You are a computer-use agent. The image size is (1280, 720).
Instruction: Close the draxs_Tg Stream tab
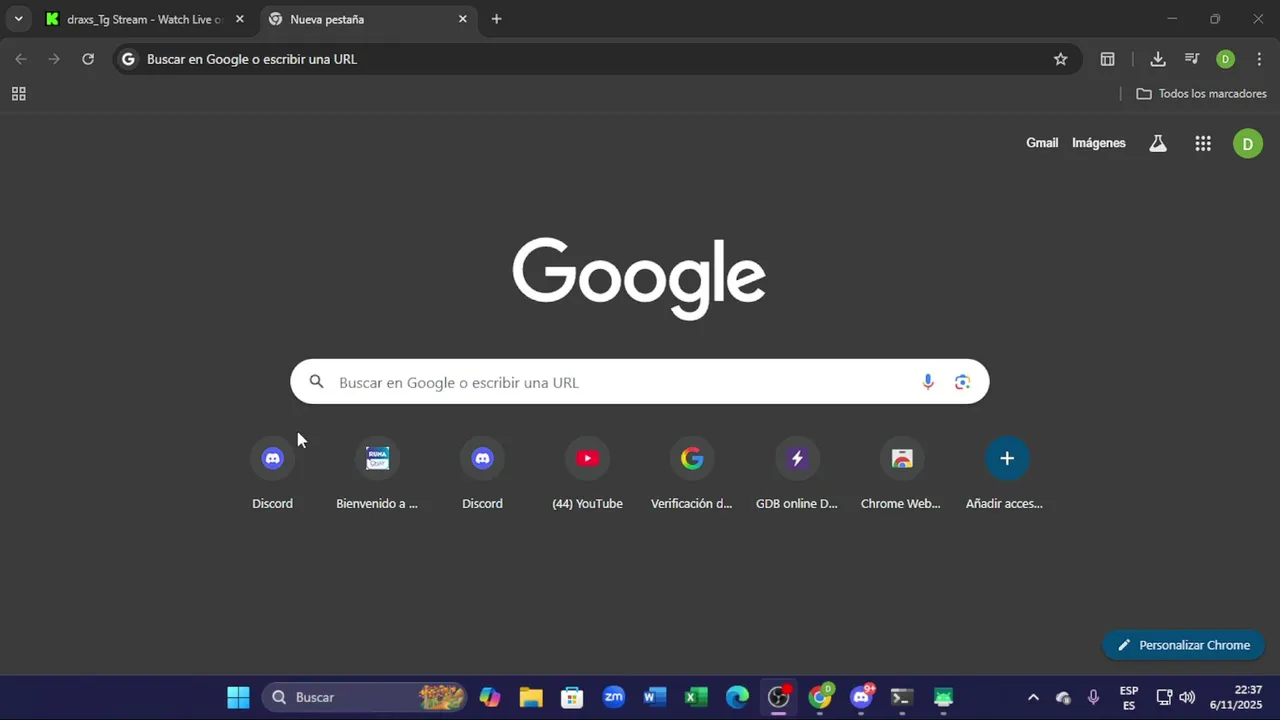click(x=239, y=19)
